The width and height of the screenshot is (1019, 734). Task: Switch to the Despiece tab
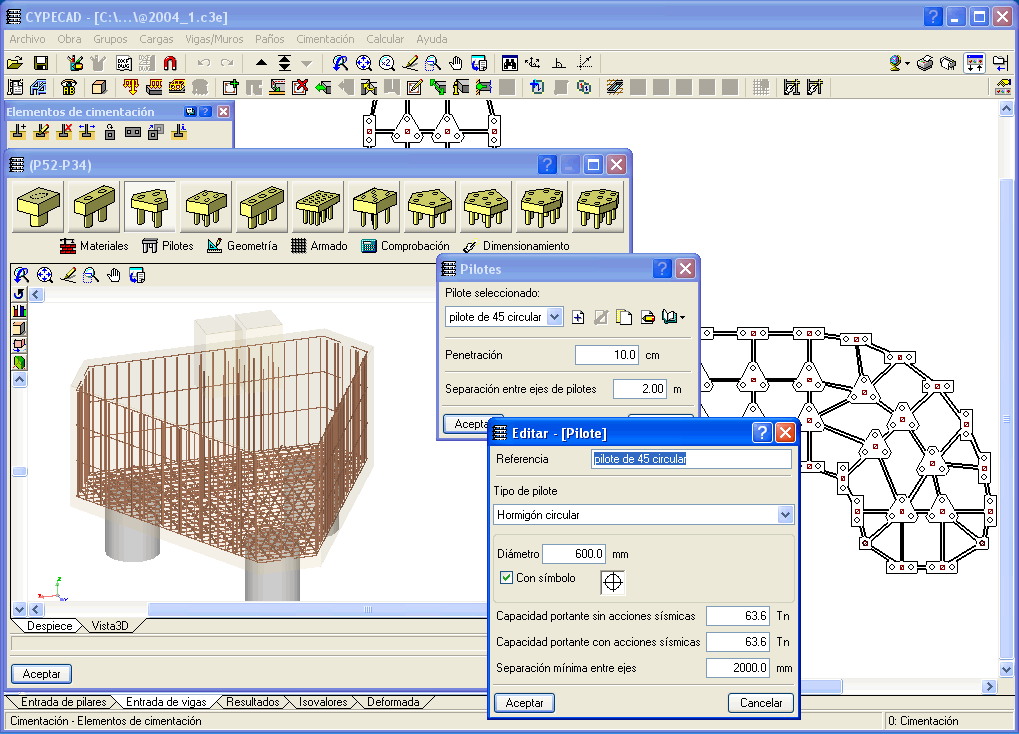point(49,625)
